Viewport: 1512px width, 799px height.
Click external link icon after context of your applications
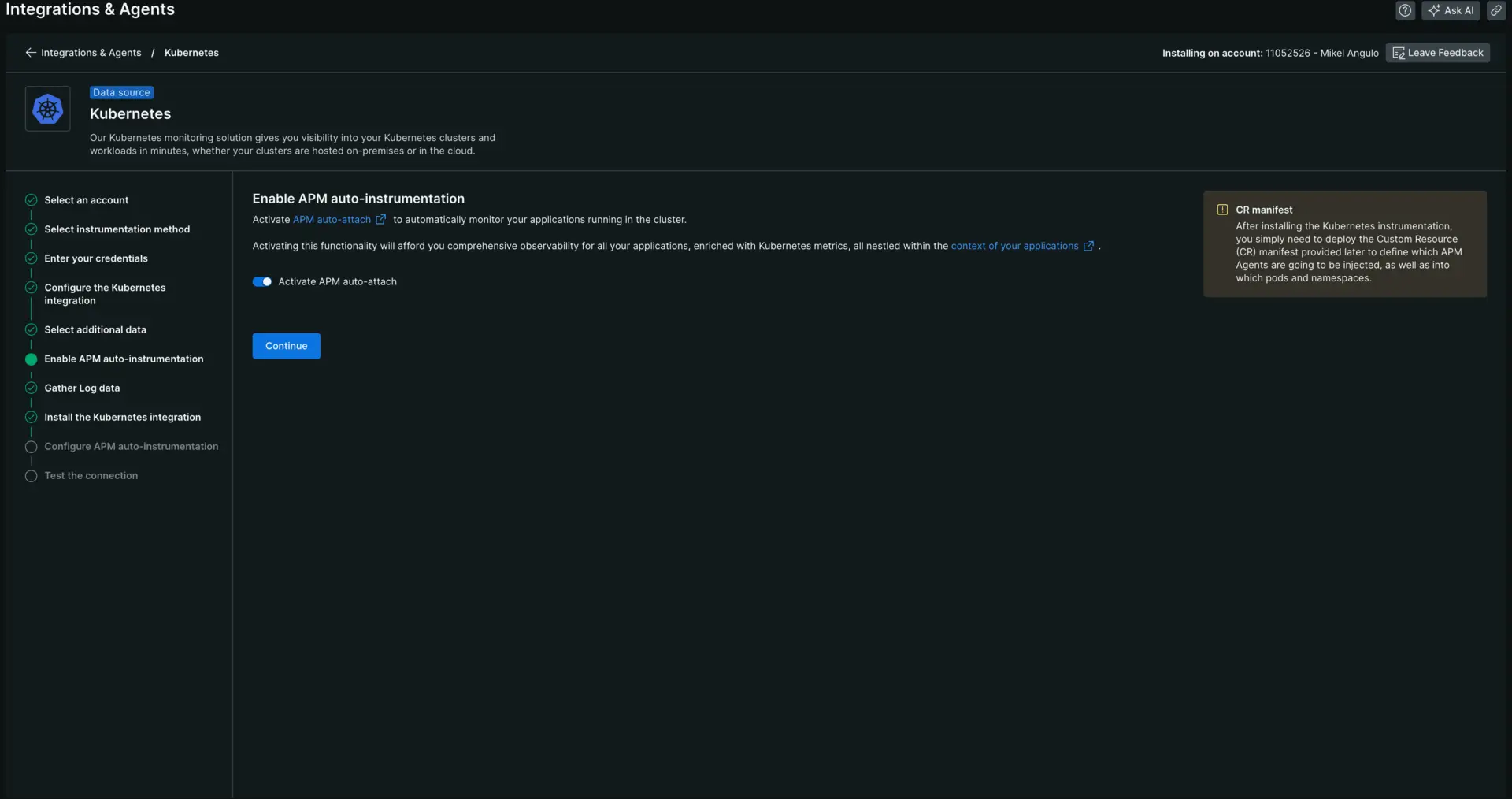[x=1088, y=246]
